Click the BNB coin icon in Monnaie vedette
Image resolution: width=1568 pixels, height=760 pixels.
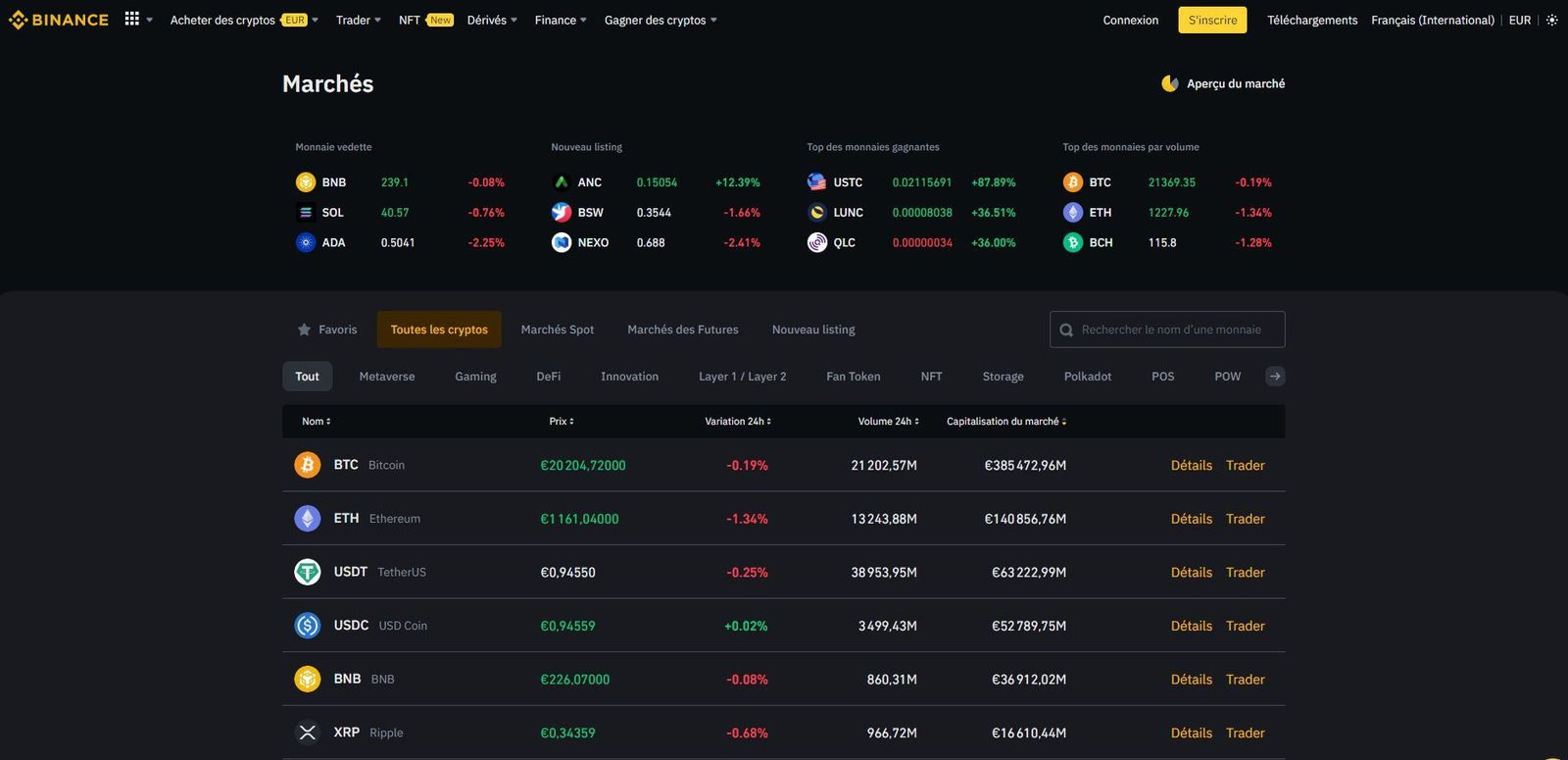click(x=306, y=182)
